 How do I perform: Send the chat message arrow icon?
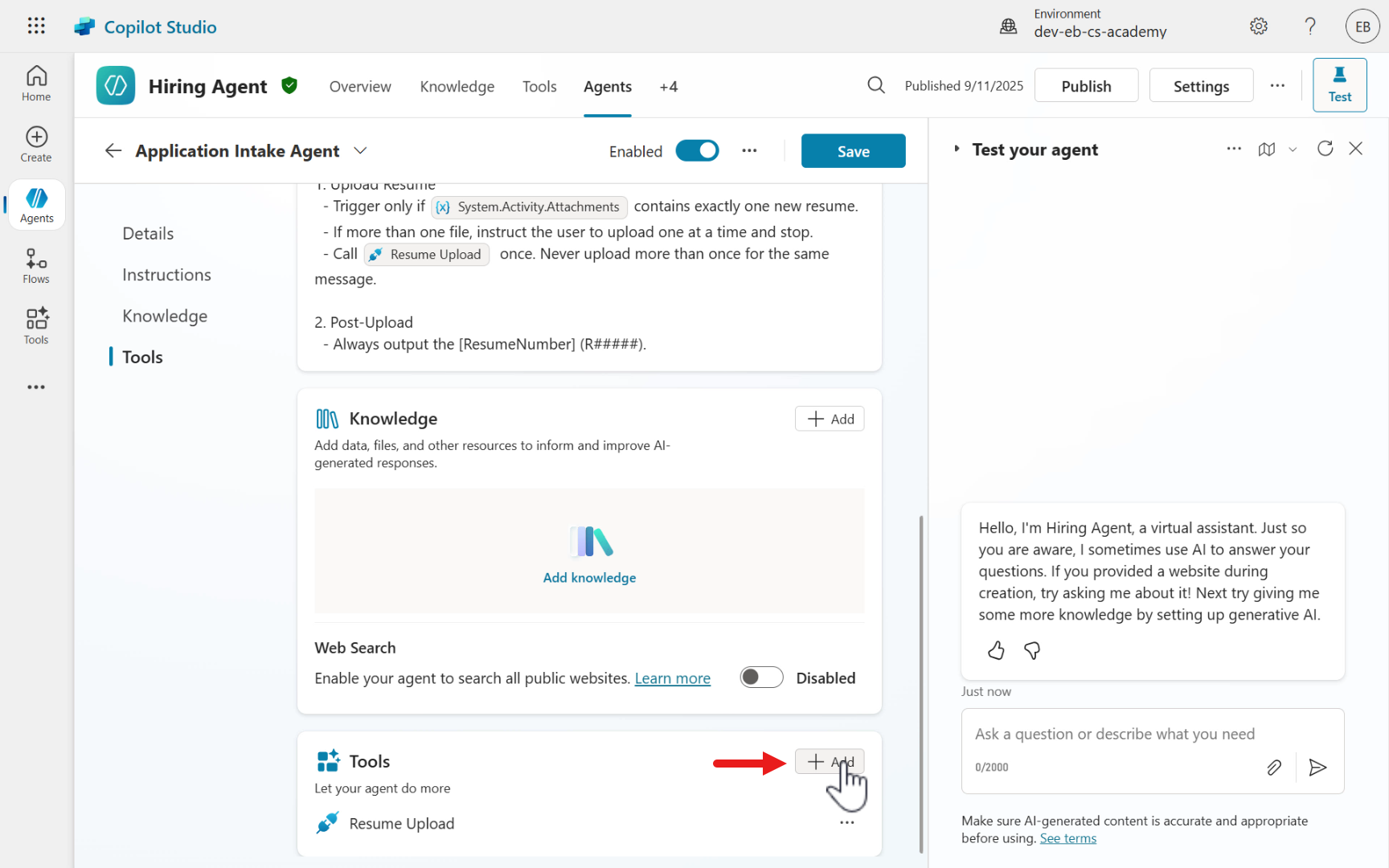click(x=1317, y=768)
